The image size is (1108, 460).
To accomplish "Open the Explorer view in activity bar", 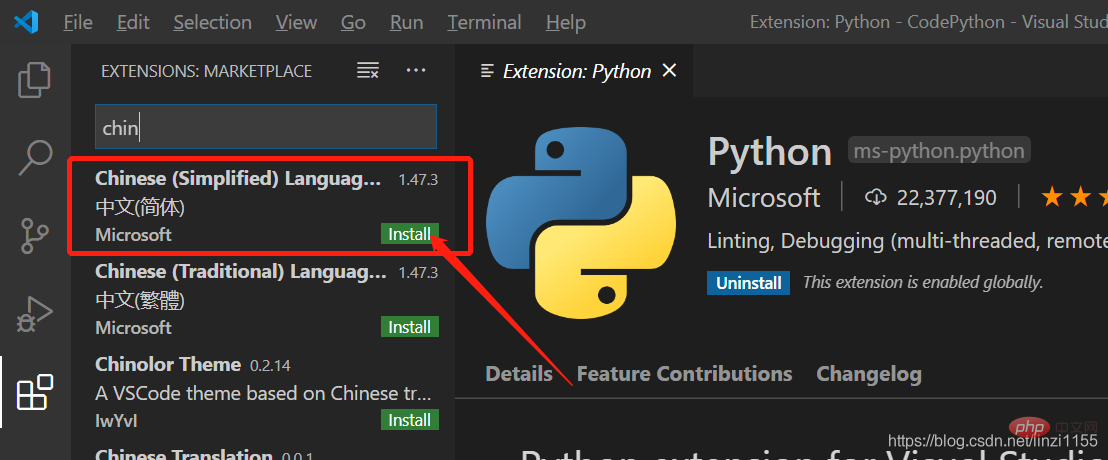I will coord(35,80).
